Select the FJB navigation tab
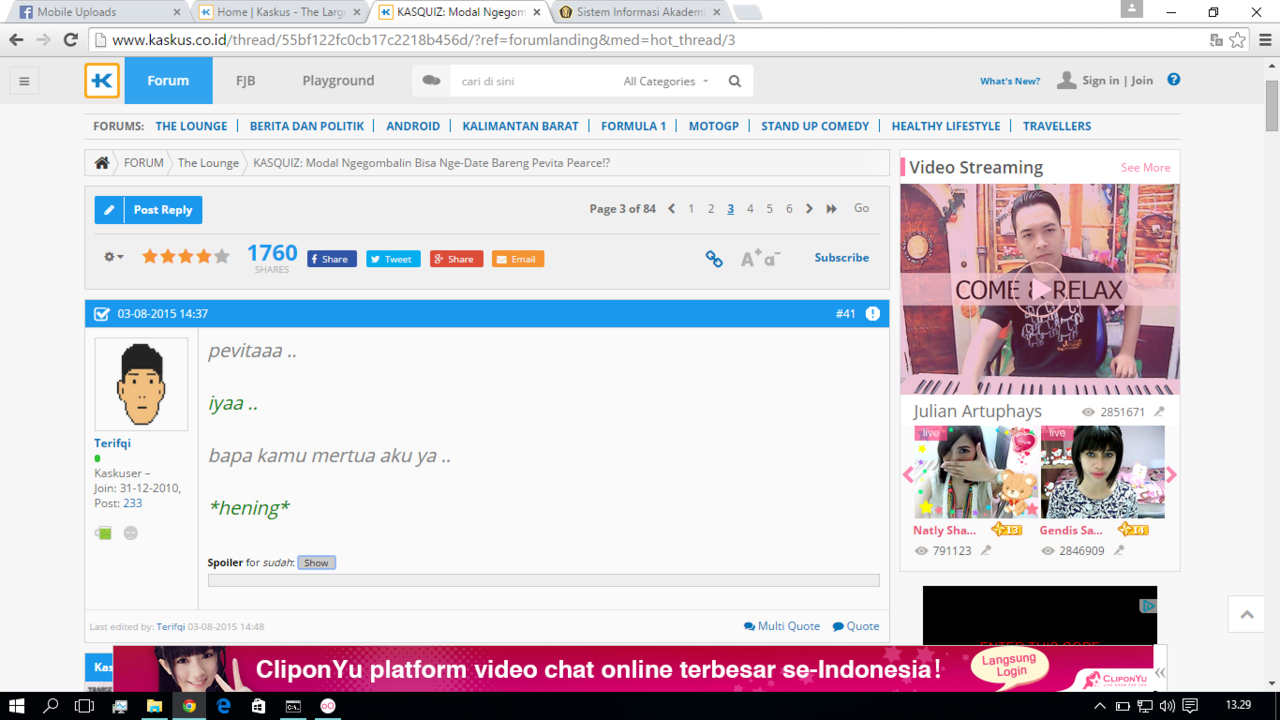This screenshot has width=1280, height=720. 245,81
